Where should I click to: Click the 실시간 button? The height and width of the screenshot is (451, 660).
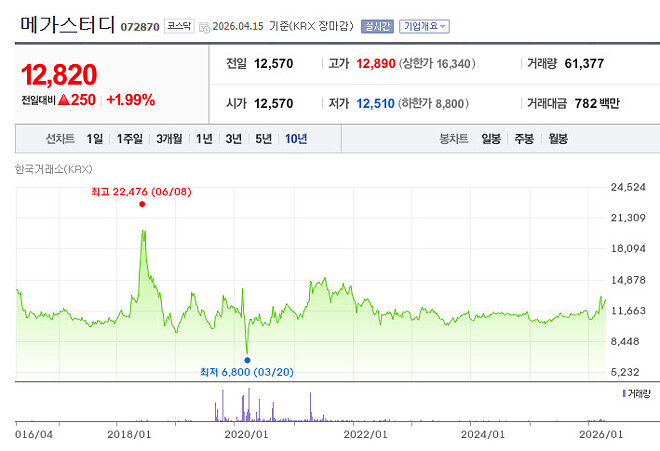coord(377,27)
